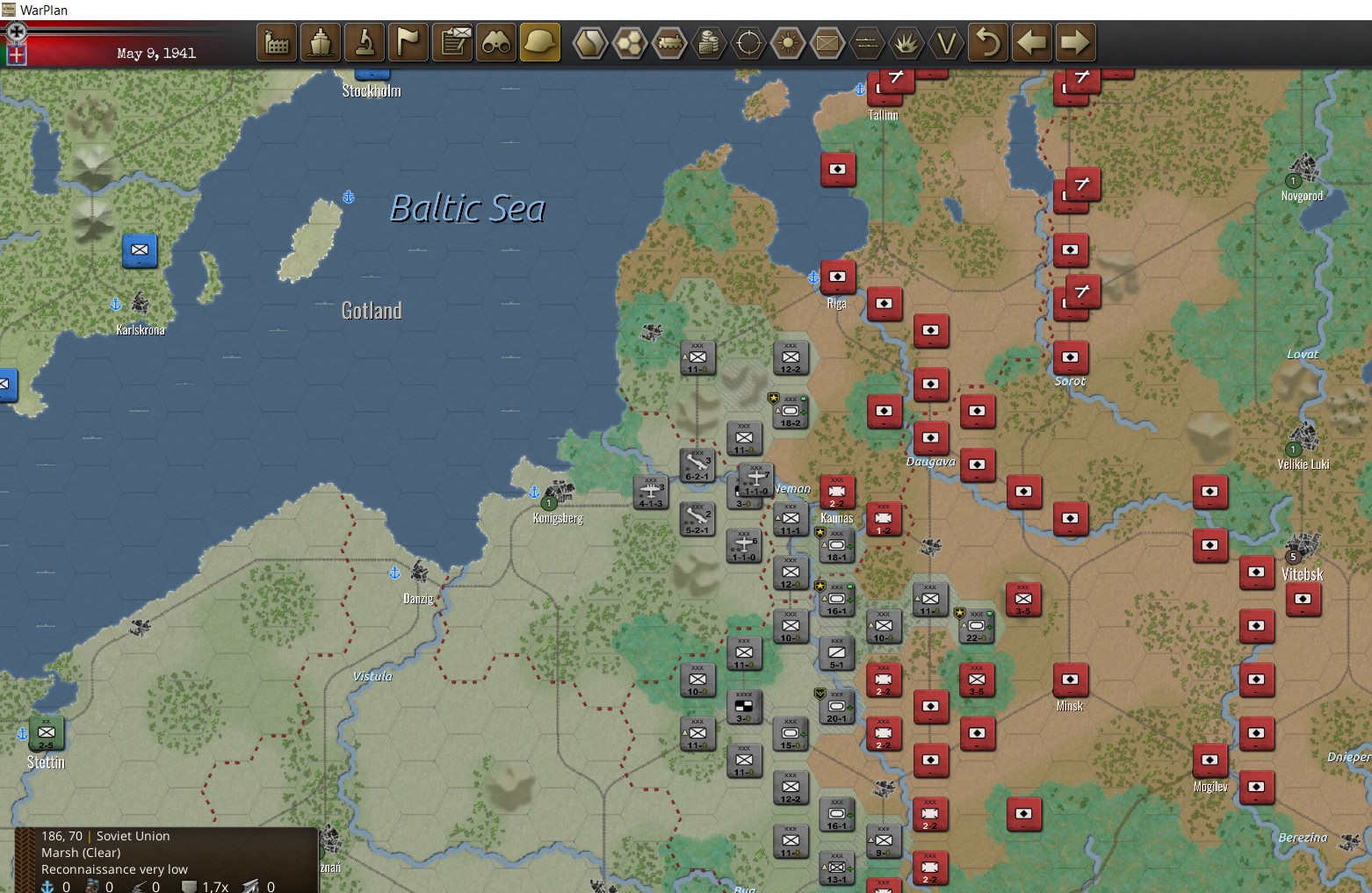The image size is (1372, 893).
Task: Select the German armor unit 20-1
Action: coord(837,707)
